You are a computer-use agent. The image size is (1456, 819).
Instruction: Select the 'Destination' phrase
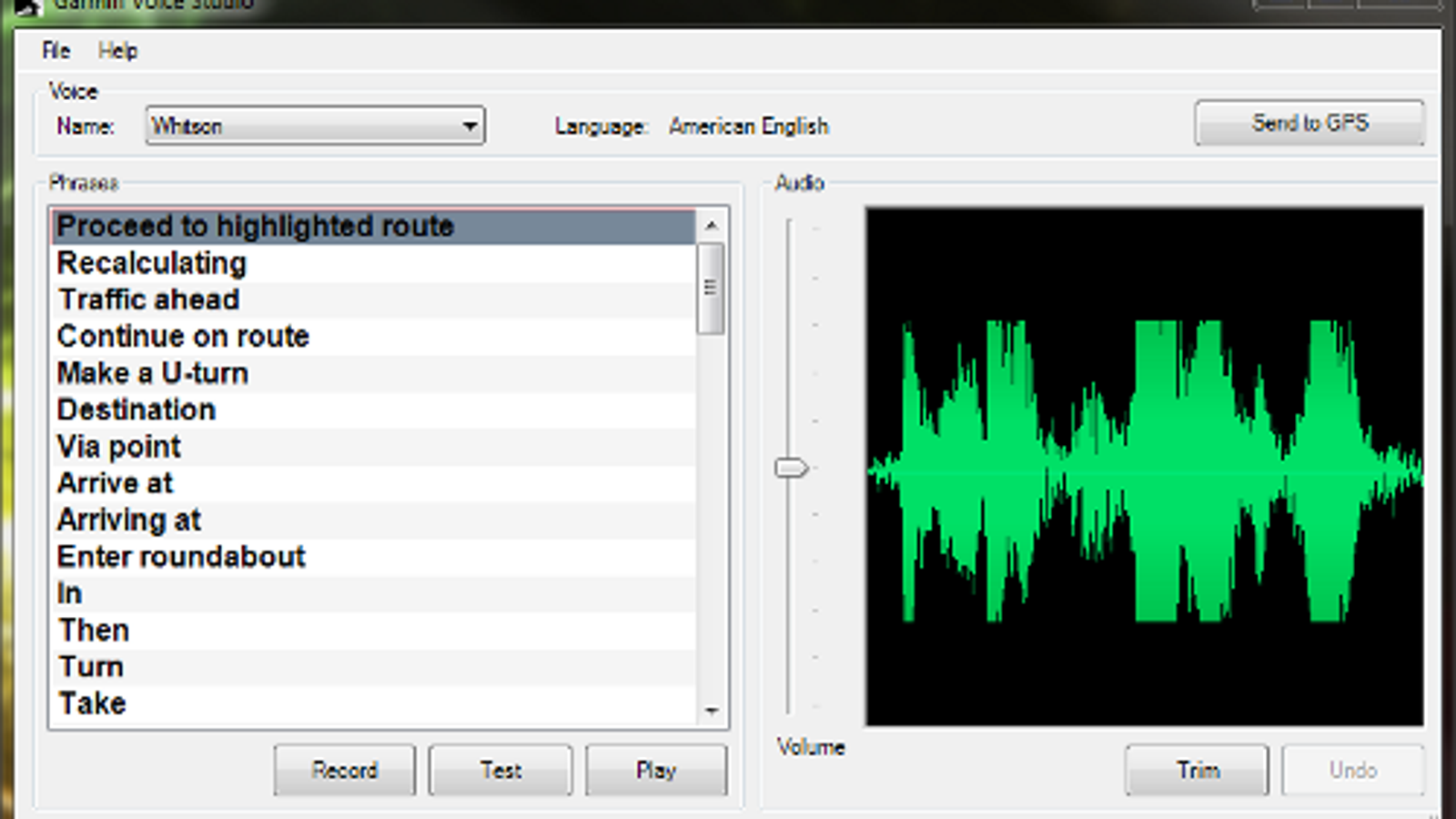click(x=373, y=409)
